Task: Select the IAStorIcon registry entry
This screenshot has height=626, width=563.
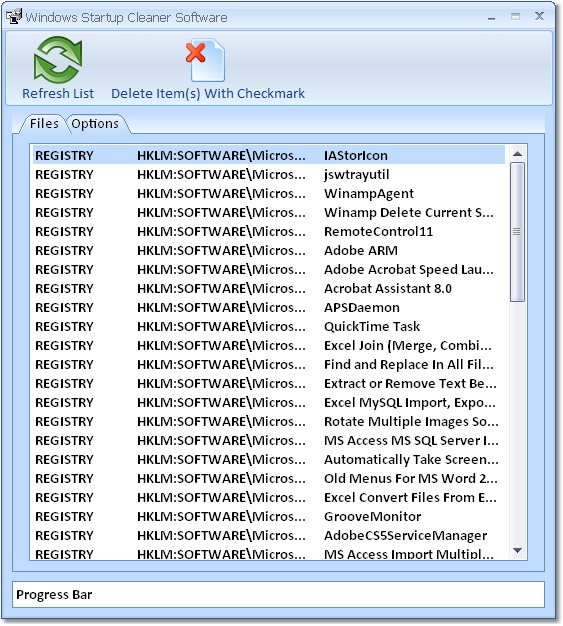Action: 269,155
